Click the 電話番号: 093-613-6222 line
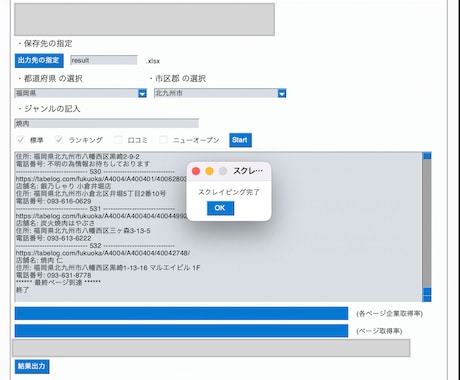The image size is (460, 380). pos(53,238)
